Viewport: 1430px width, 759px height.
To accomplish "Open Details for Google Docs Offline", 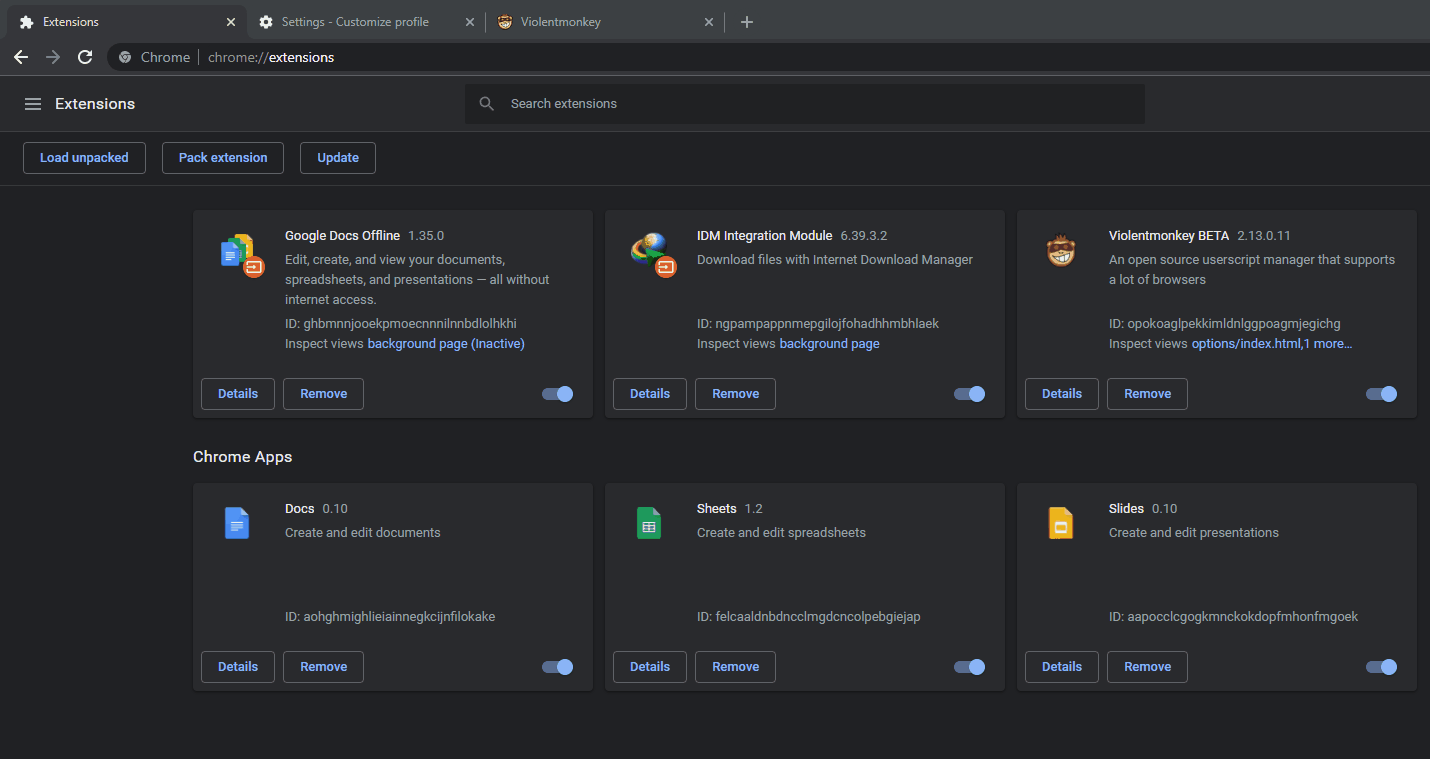I will point(238,394).
